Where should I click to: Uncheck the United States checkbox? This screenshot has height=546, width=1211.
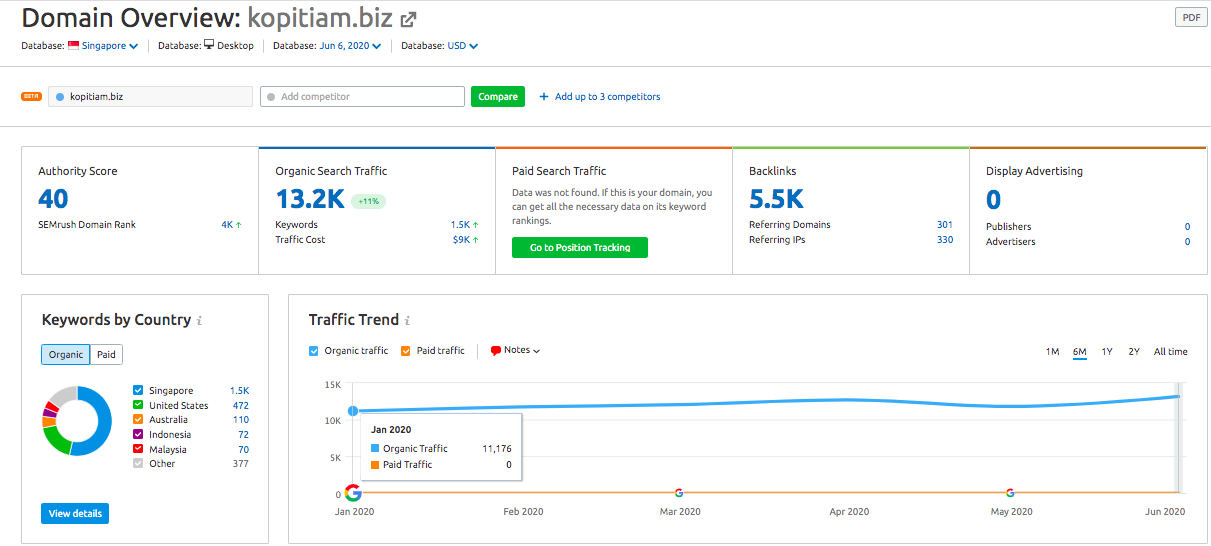coord(138,405)
